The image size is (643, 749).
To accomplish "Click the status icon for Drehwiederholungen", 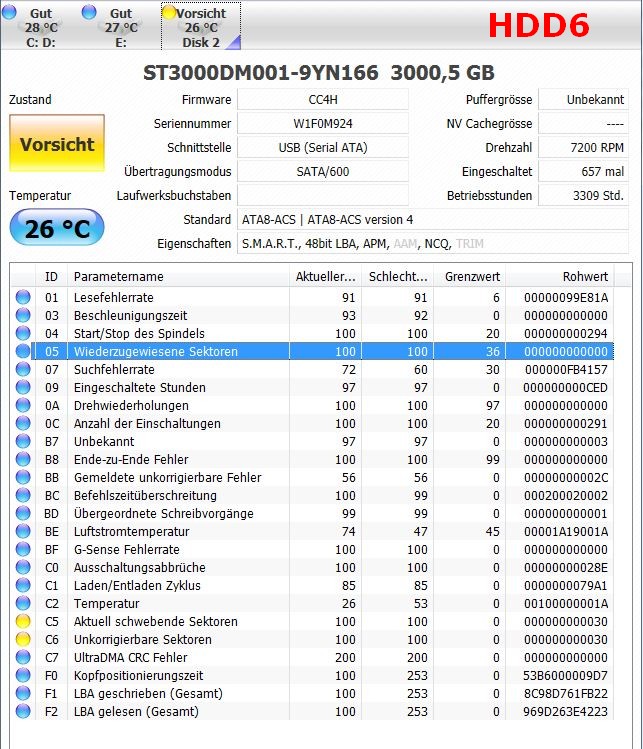I will pyautogui.click(x=23, y=405).
